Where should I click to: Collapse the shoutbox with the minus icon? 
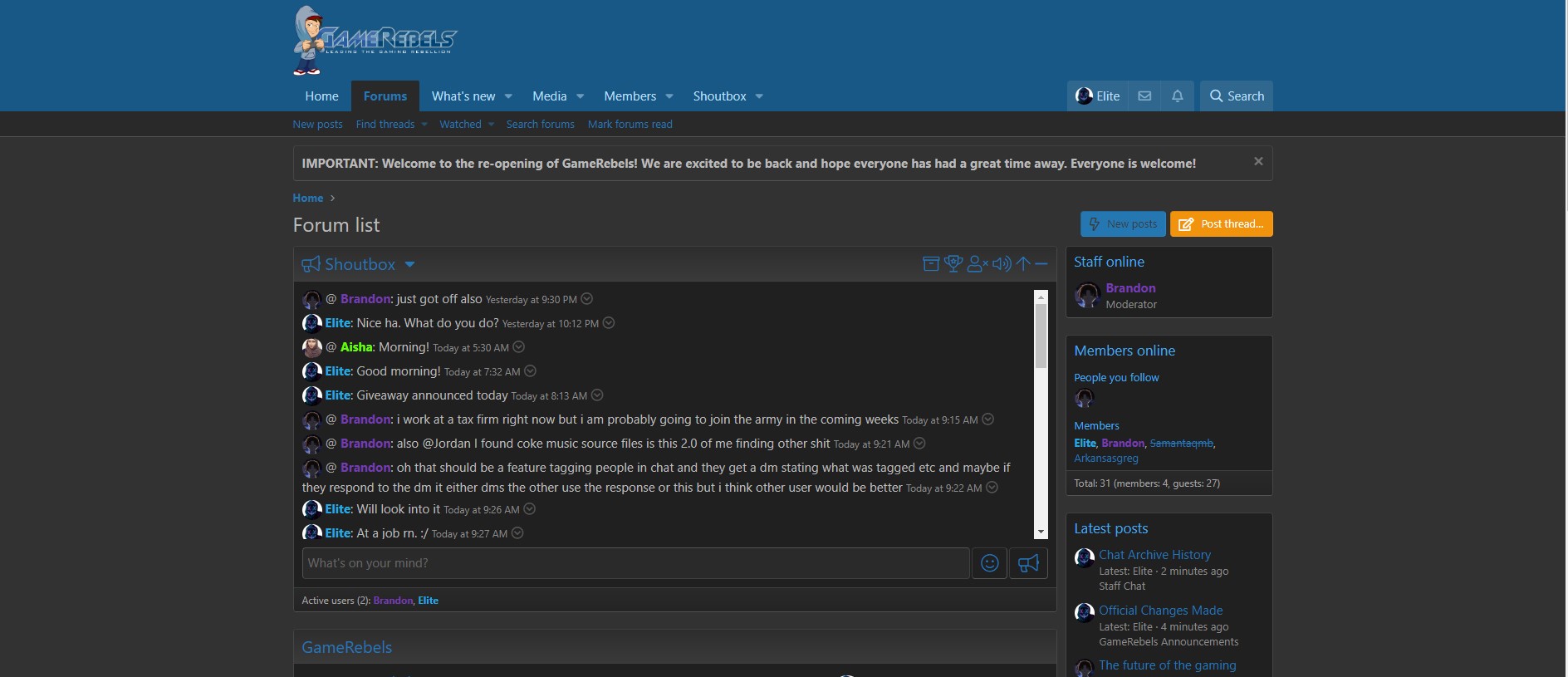[1041, 264]
